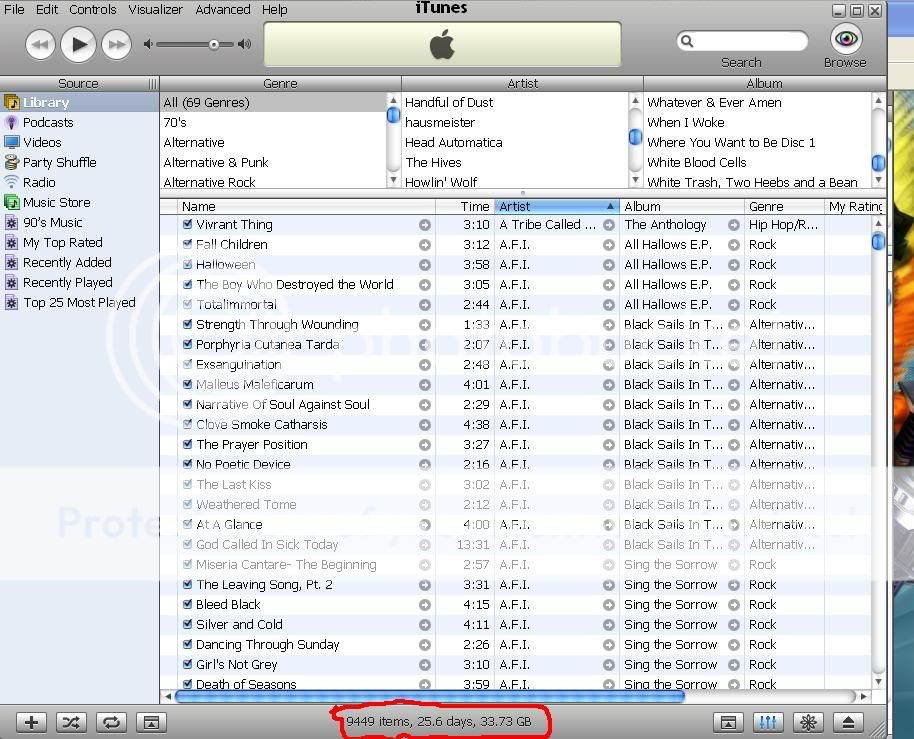Adjust the volume slider knob
Screen dimensions: 914x739
coord(213,44)
